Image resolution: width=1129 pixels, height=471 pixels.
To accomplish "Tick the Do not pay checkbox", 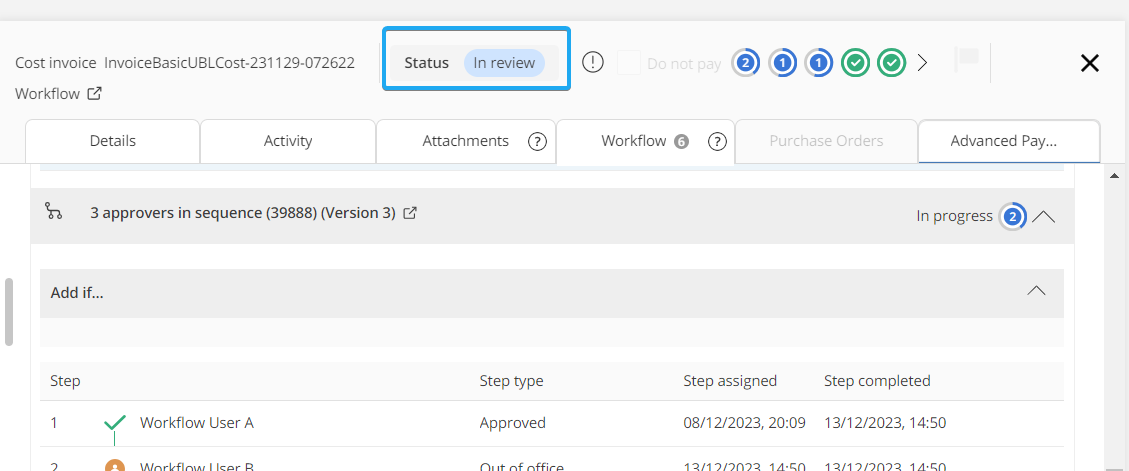I will coord(629,63).
